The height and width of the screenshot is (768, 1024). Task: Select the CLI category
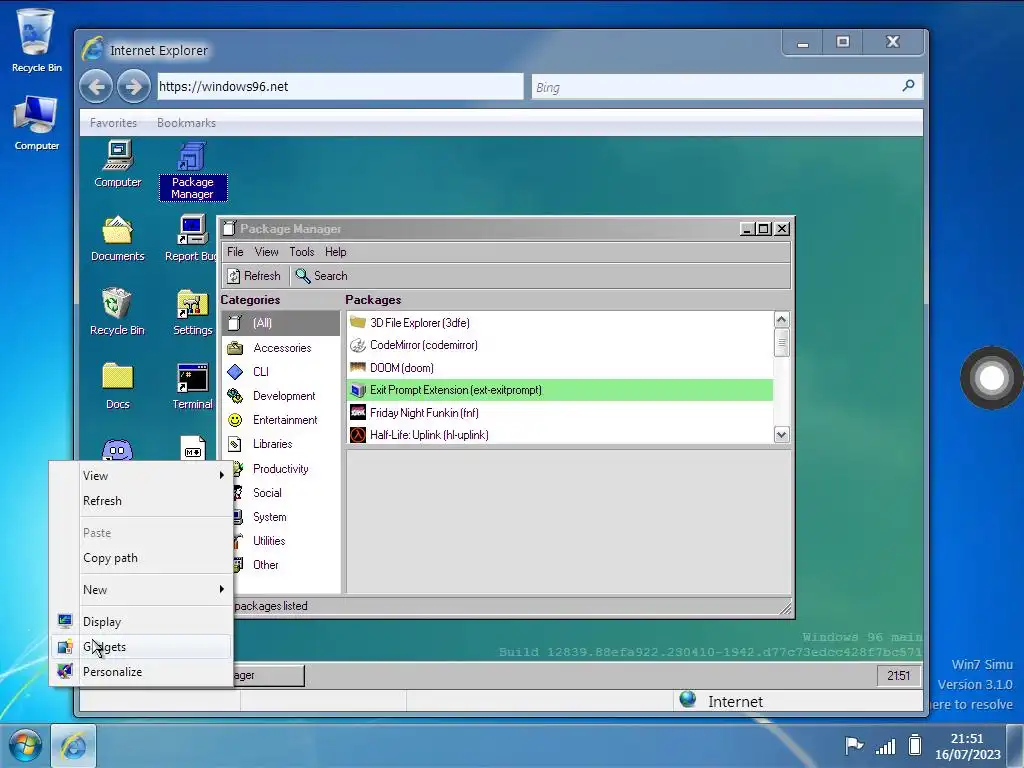[x=281, y=372]
